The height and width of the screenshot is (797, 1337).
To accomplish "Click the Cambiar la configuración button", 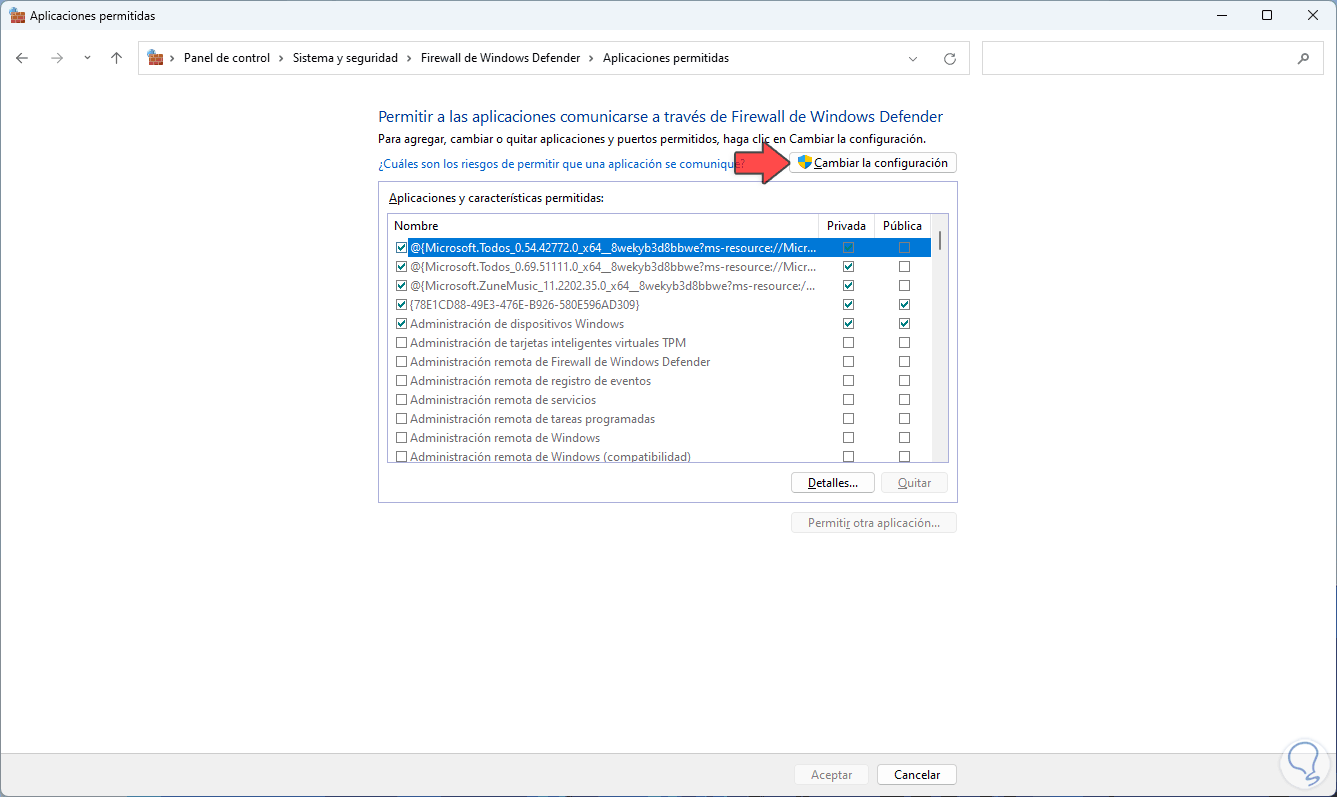I will pyautogui.click(x=873, y=163).
